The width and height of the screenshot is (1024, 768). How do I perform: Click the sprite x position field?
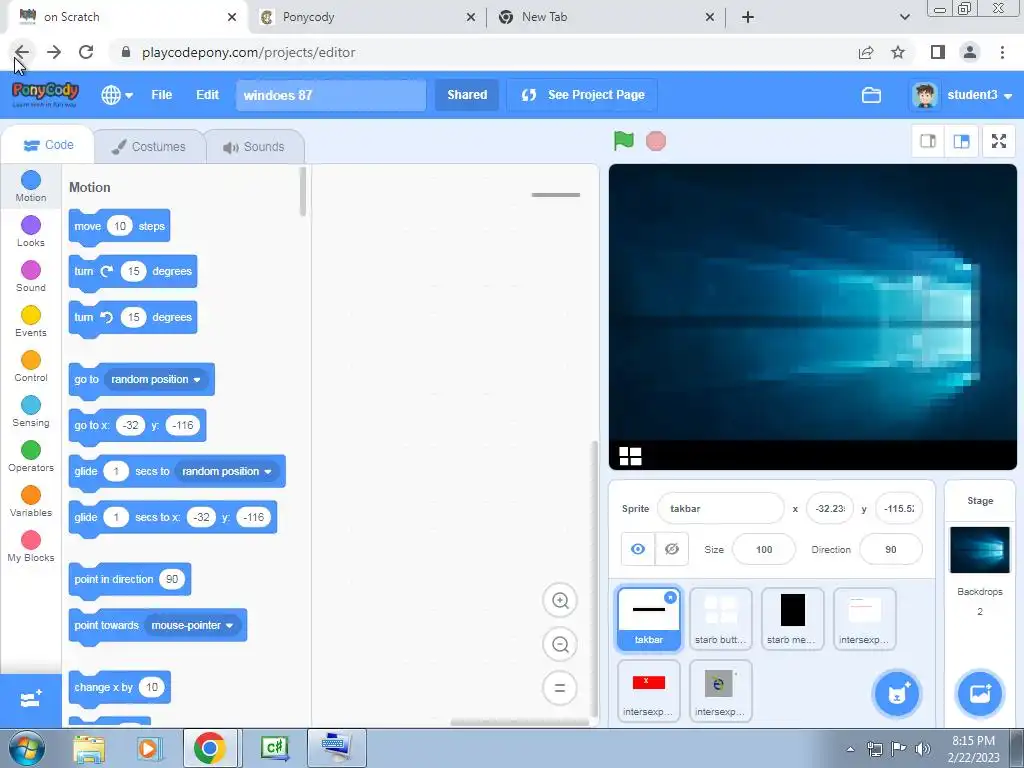pos(830,509)
